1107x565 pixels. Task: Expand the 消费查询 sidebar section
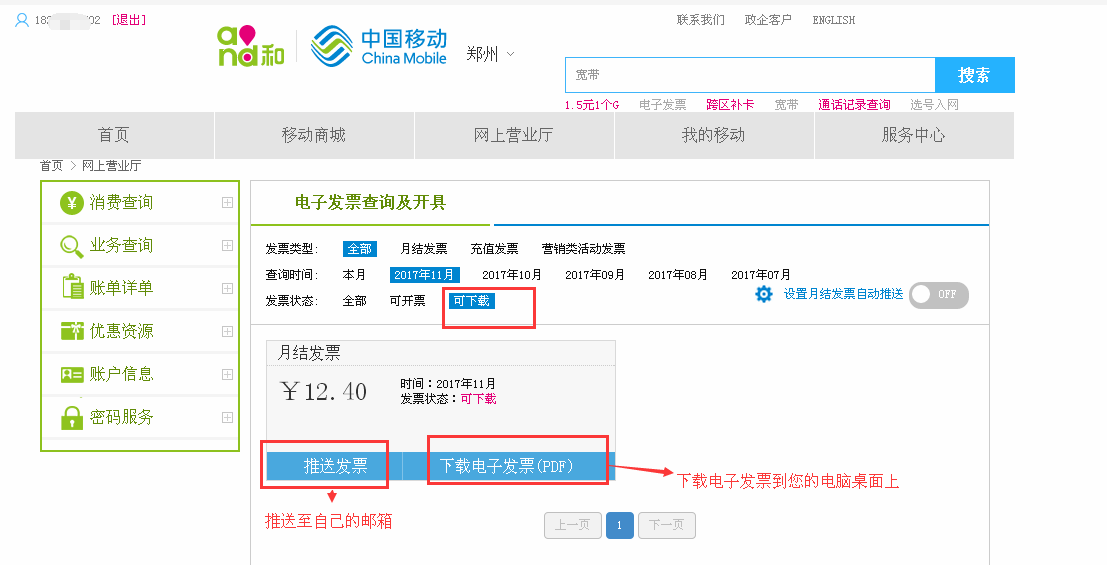[x=227, y=203]
